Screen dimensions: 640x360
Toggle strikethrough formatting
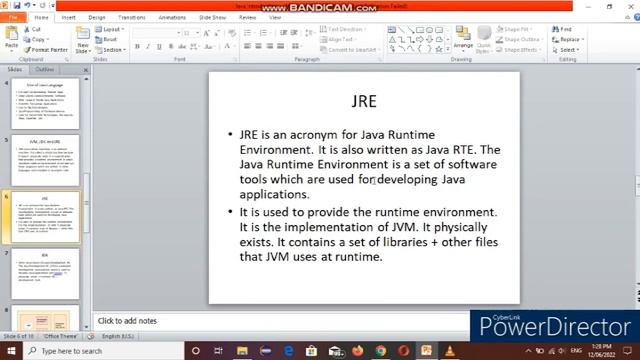[182, 47]
